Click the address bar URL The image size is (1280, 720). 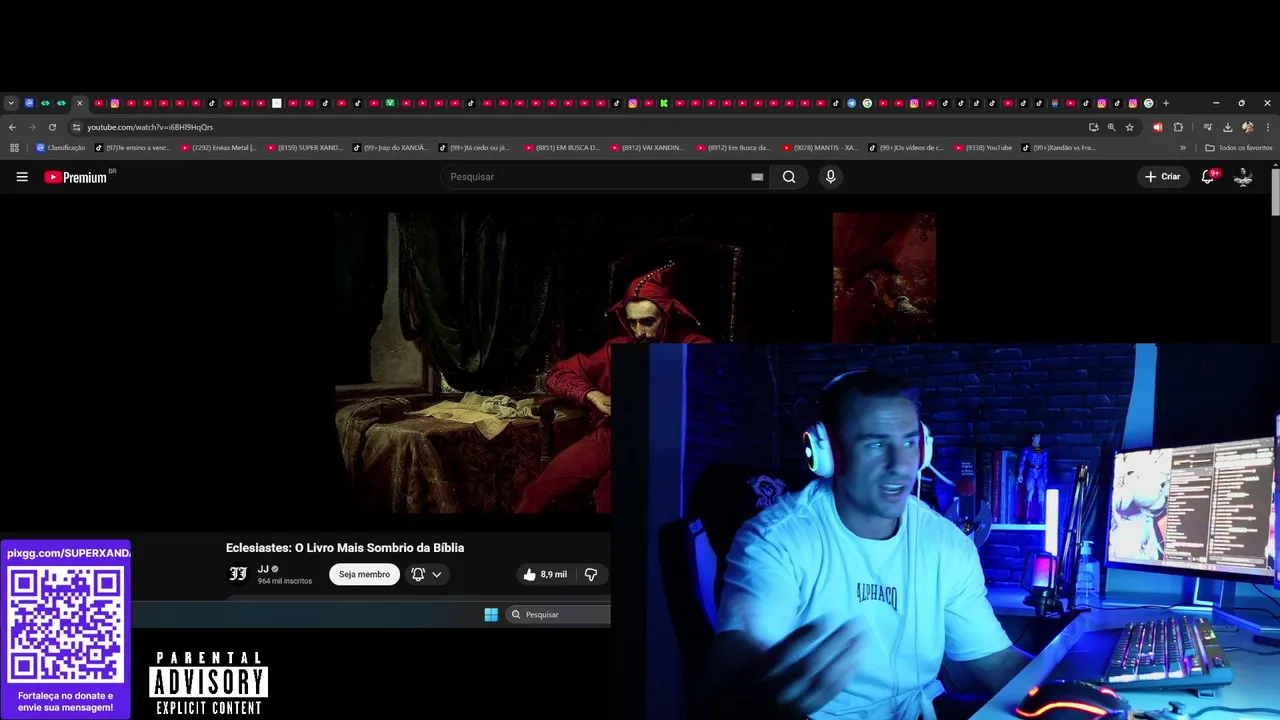coord(150,127)
